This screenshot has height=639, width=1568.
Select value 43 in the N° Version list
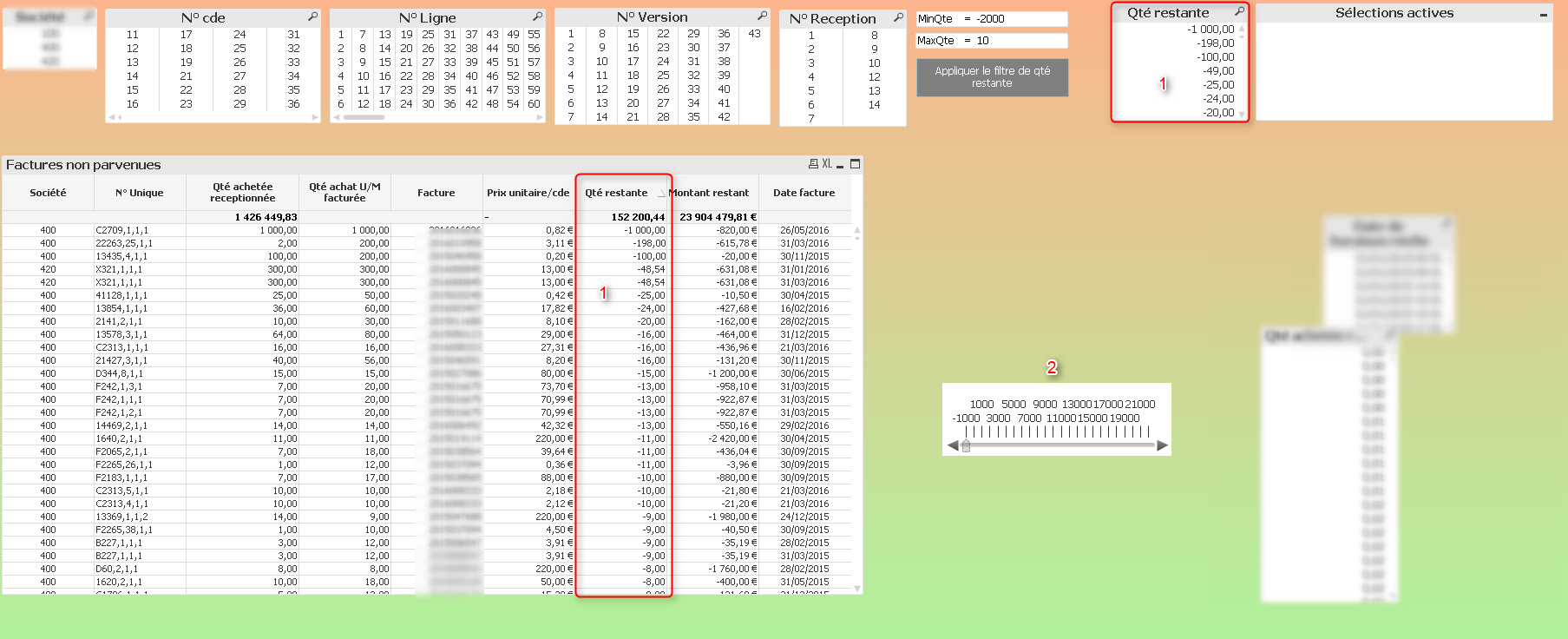tap(754, 34)
